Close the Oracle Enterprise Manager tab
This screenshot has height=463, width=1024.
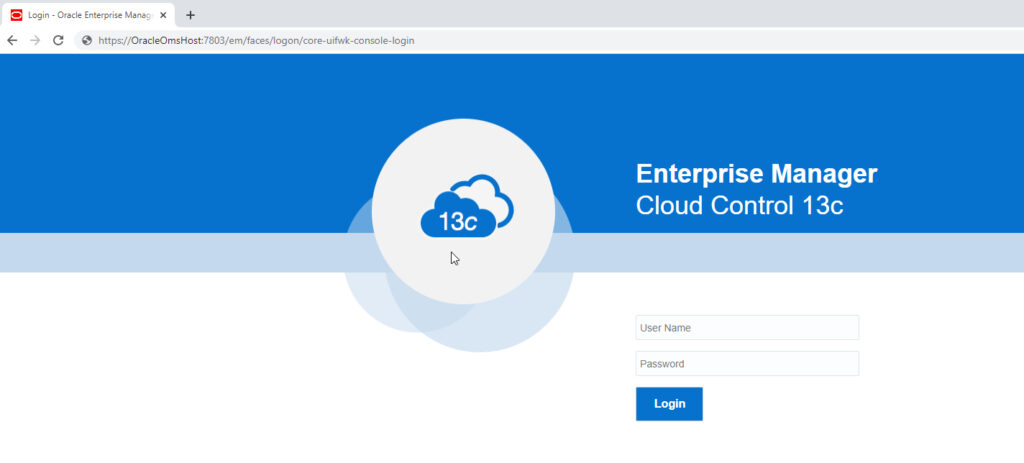[x=163, y=15]
